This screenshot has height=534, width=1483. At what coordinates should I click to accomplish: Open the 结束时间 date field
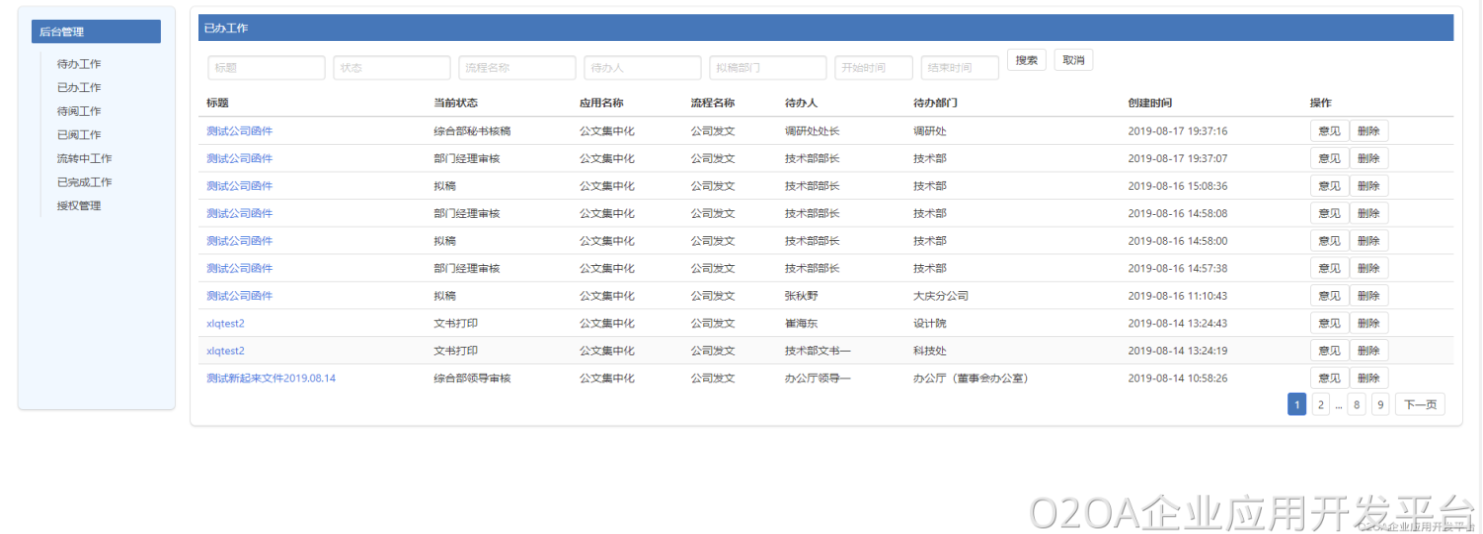point(959,68)
